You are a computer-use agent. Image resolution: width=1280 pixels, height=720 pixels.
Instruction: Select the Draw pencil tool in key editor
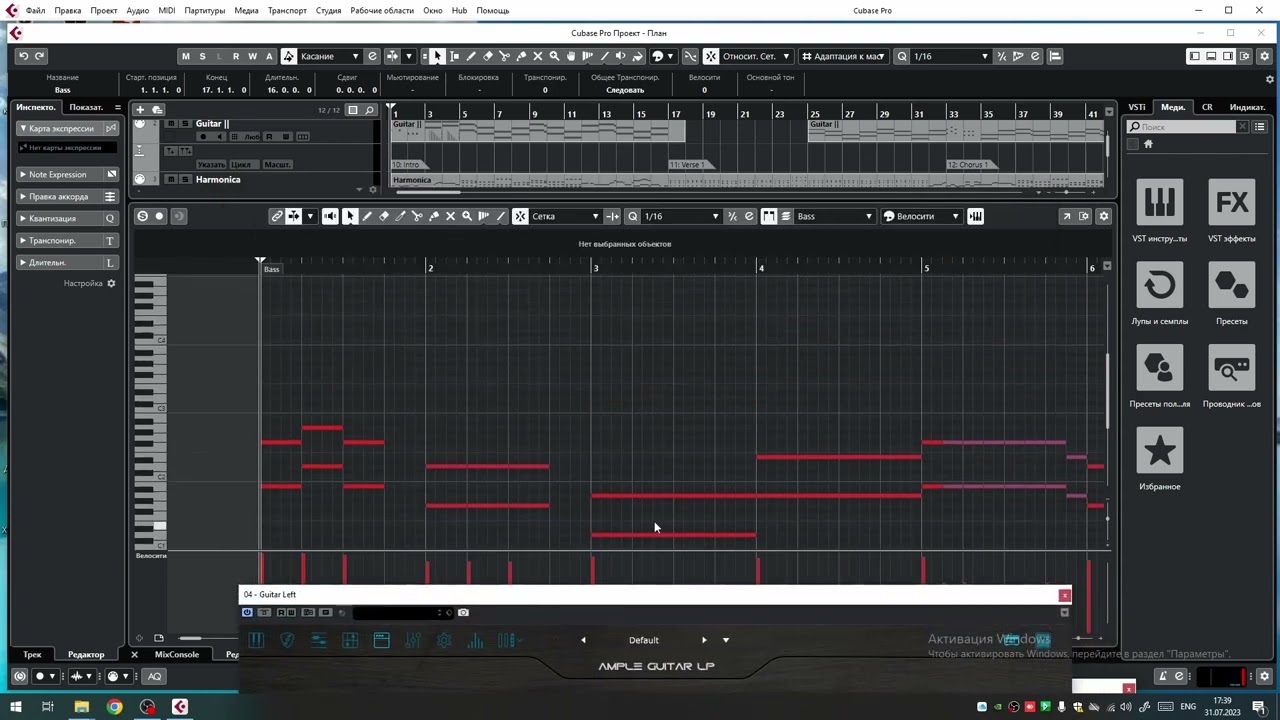tap(367, 216)
